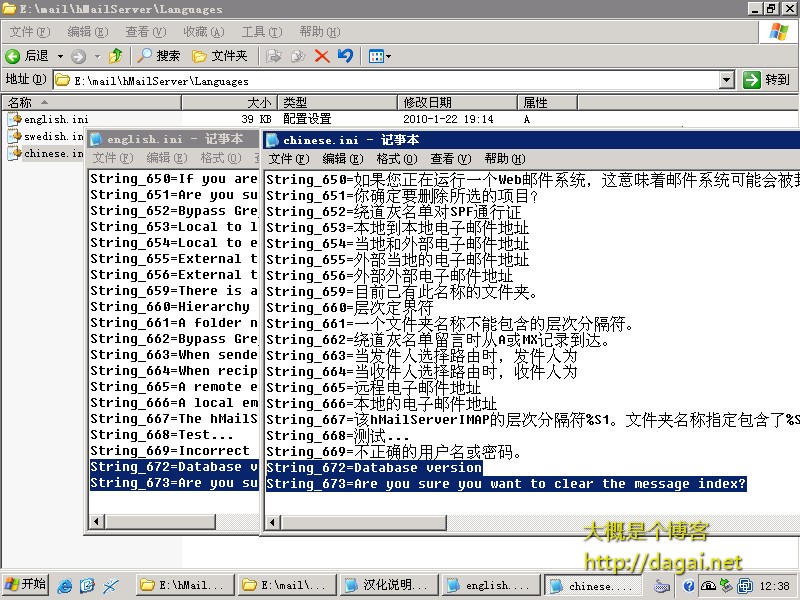Screen dimensions: 800x600
Task: Open Edit menu in english.ini Notepad
Action: (167, 158)
